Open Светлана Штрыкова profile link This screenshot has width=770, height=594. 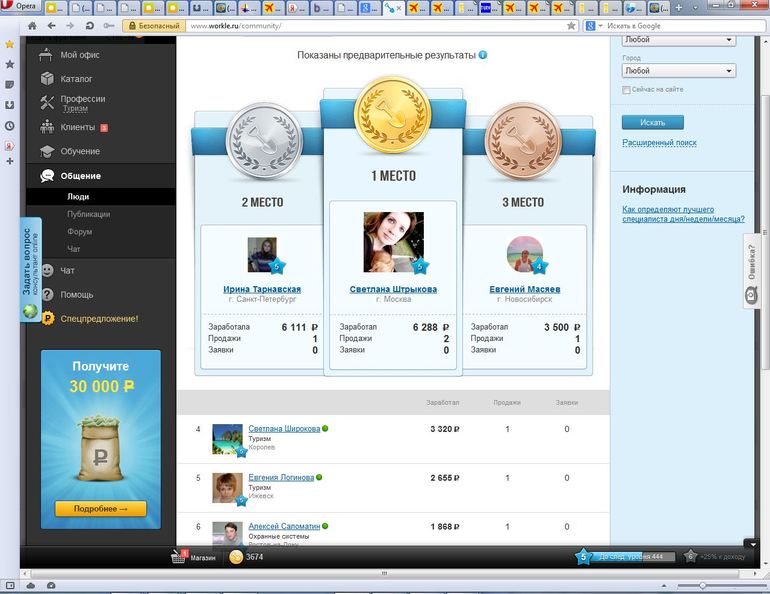[x=393, y=289]
